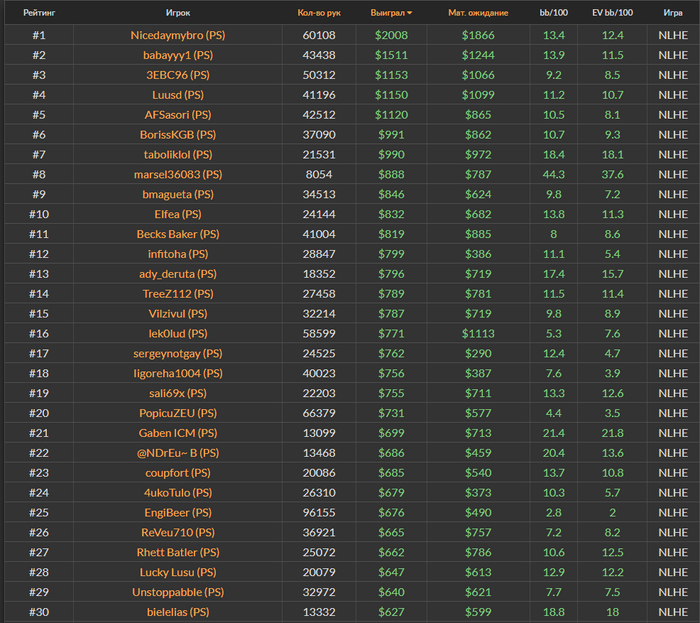Sort by Мат. ожидание column header
This screenshot has width=700, height=623.
coord(478,13)
